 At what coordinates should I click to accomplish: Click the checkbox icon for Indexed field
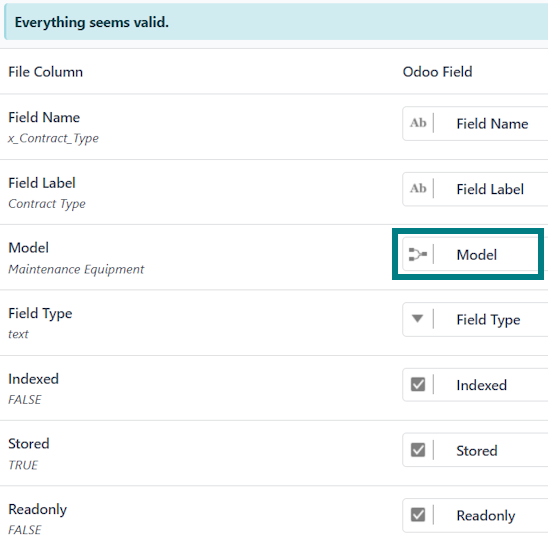pyautogui.click(x=418, y=385)
